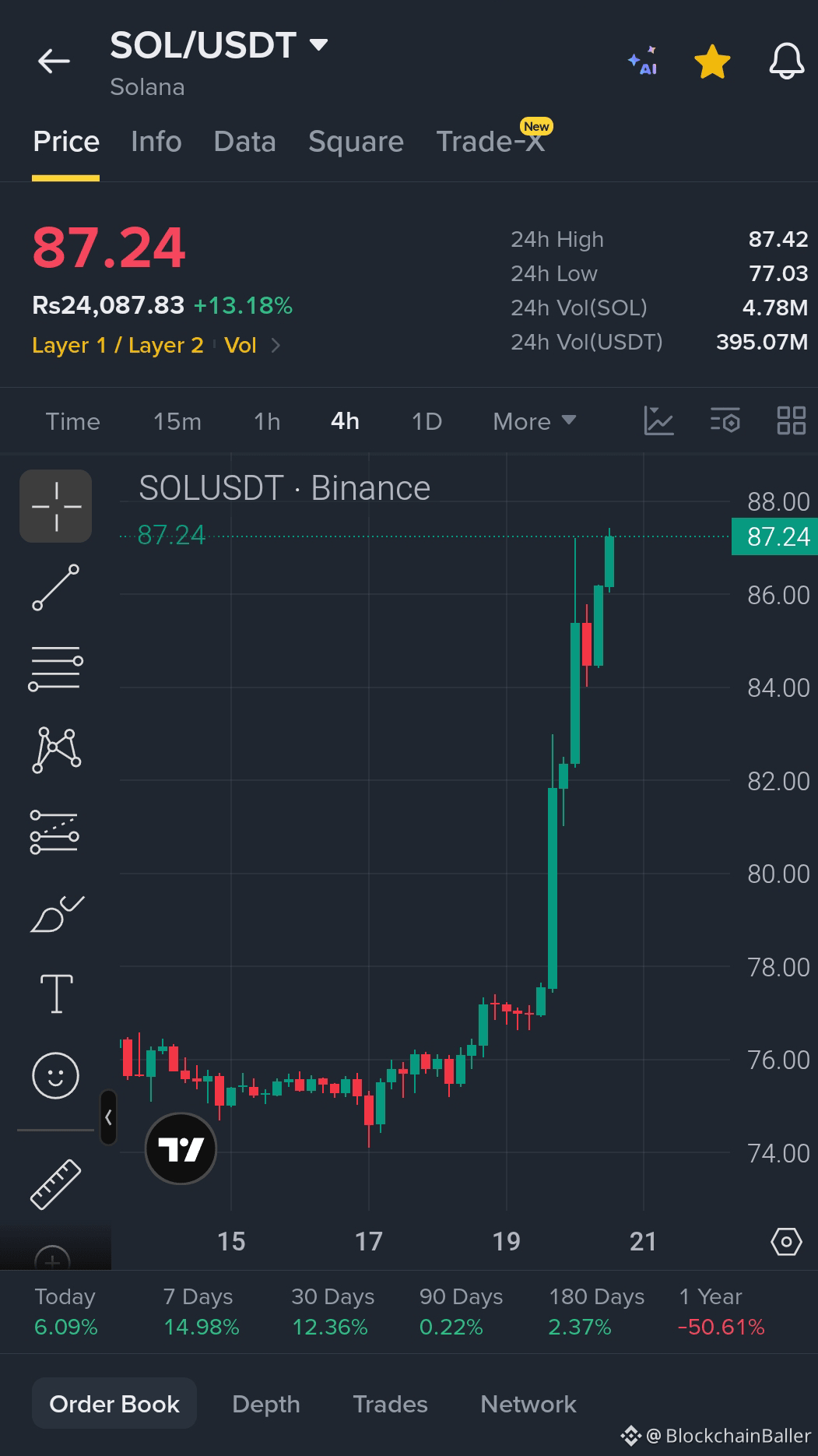Select the forecasting projection tool
The height and width of the screenshot is (1456, 818).
tap(54, 832)
